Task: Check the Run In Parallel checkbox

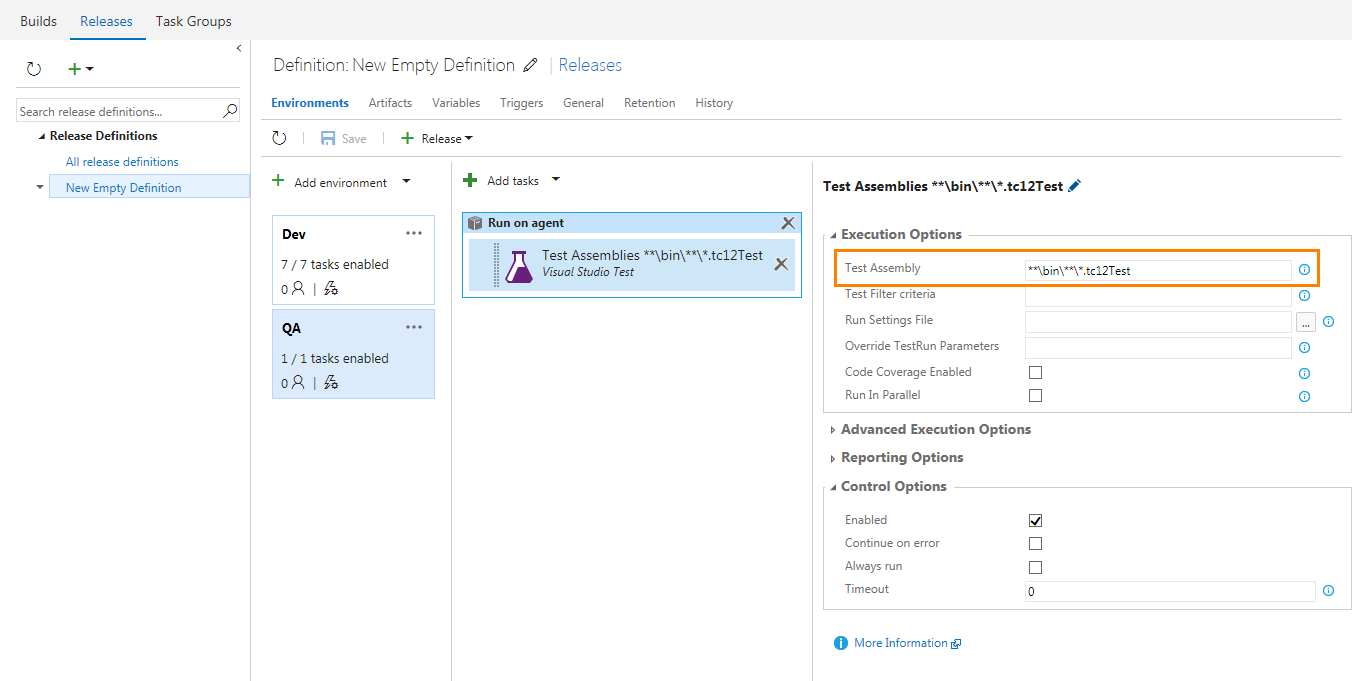Action: coord(1035,395)
